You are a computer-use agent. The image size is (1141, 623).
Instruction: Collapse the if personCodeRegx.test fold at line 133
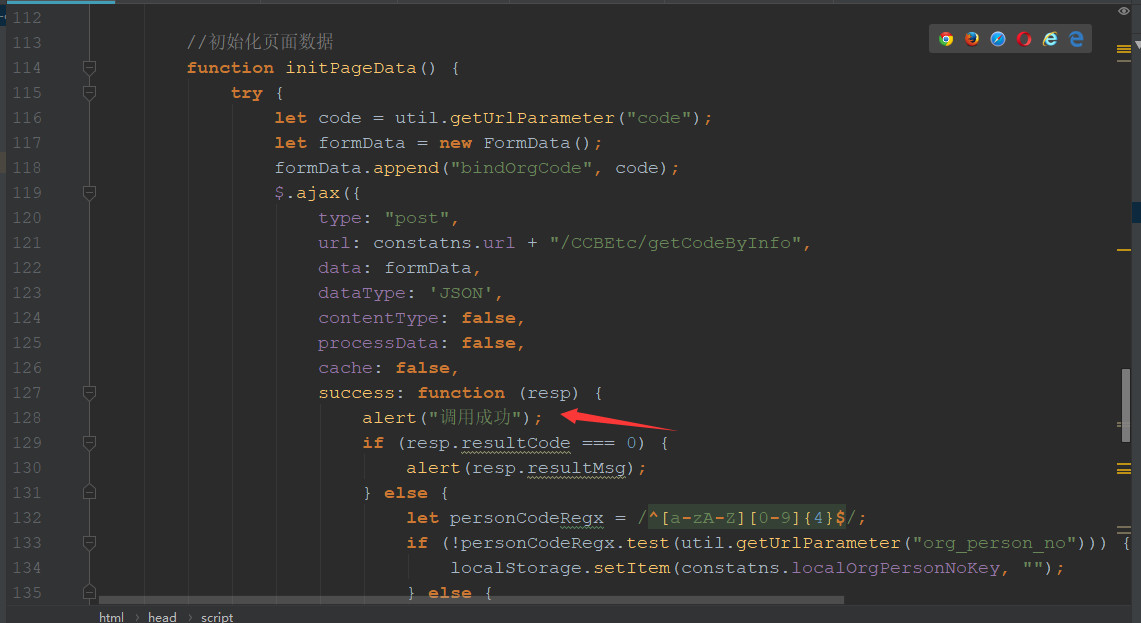(x=90, y=543)
